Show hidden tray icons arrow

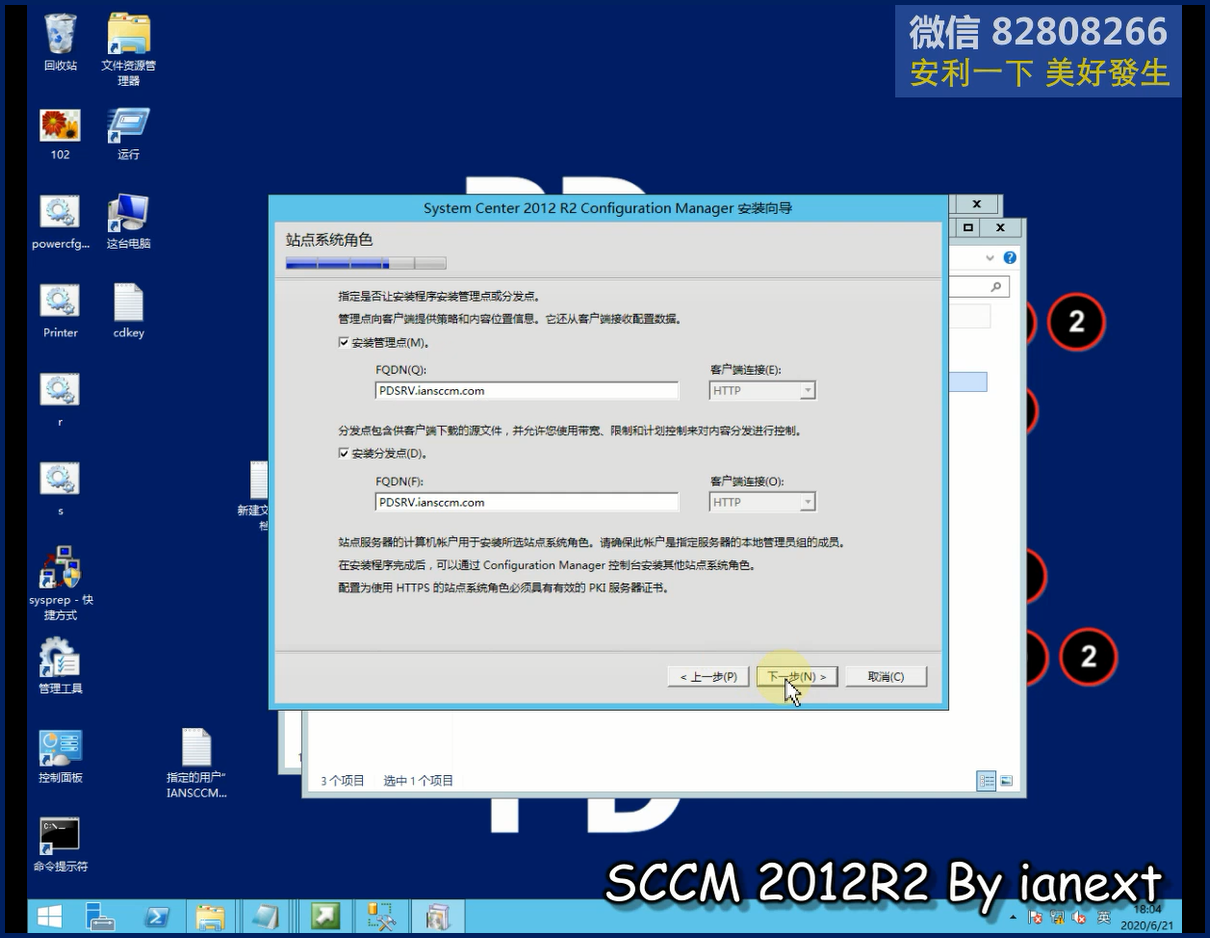pyautogui.click(x=1014, y=917)
